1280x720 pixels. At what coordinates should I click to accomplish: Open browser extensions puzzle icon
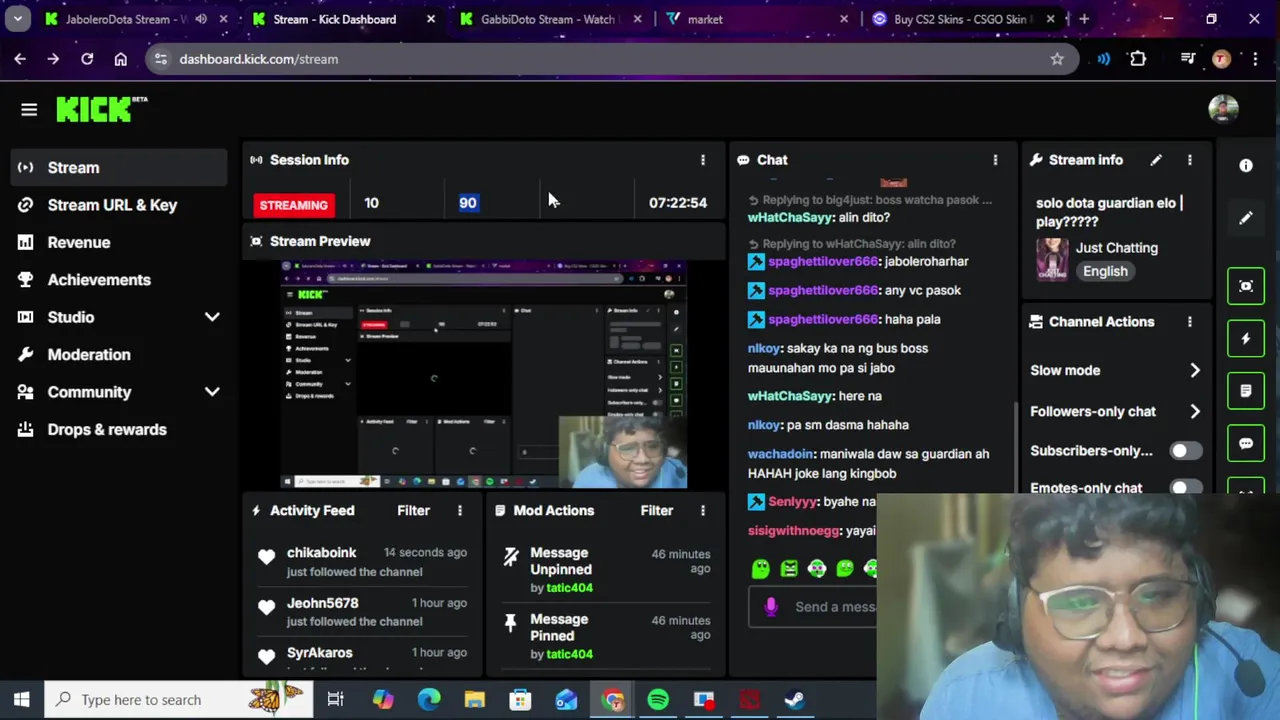click(1138, 59)
